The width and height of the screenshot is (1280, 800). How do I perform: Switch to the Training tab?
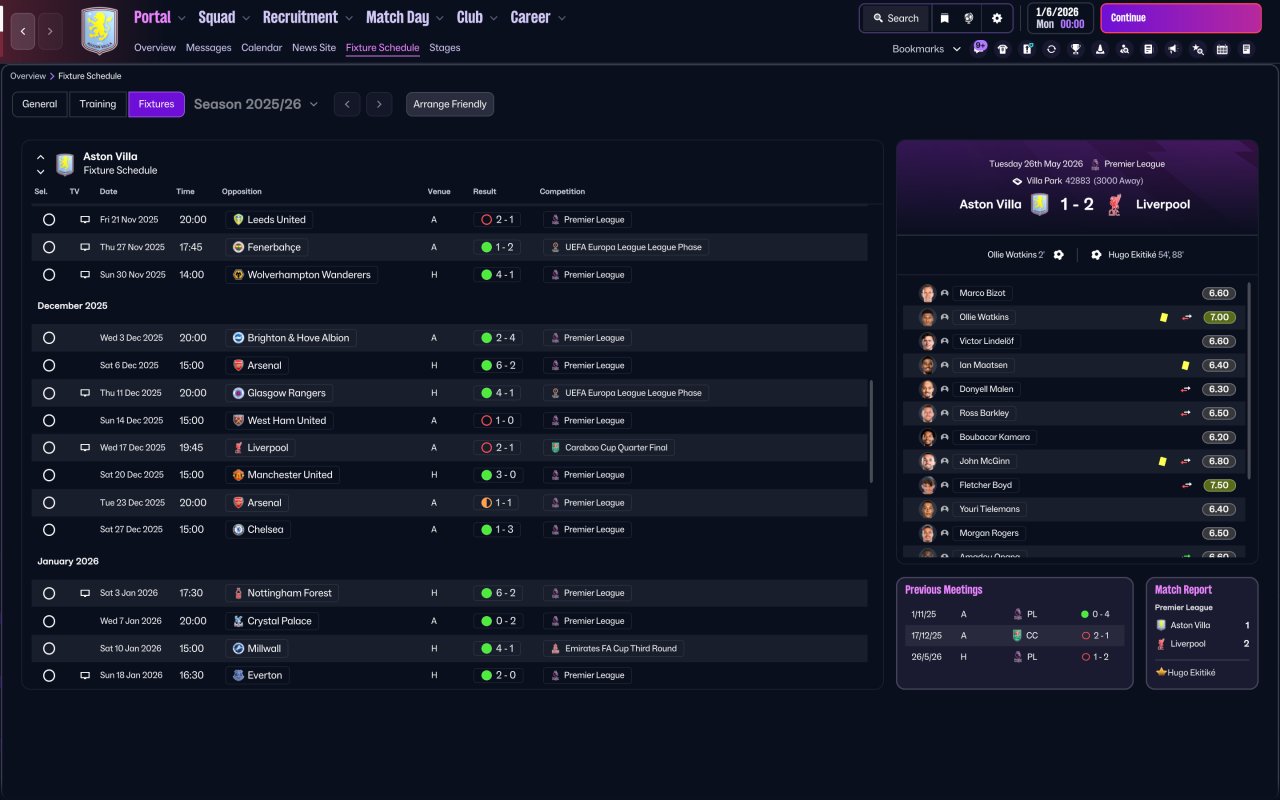pyautogui.click(x=98, y=104)
